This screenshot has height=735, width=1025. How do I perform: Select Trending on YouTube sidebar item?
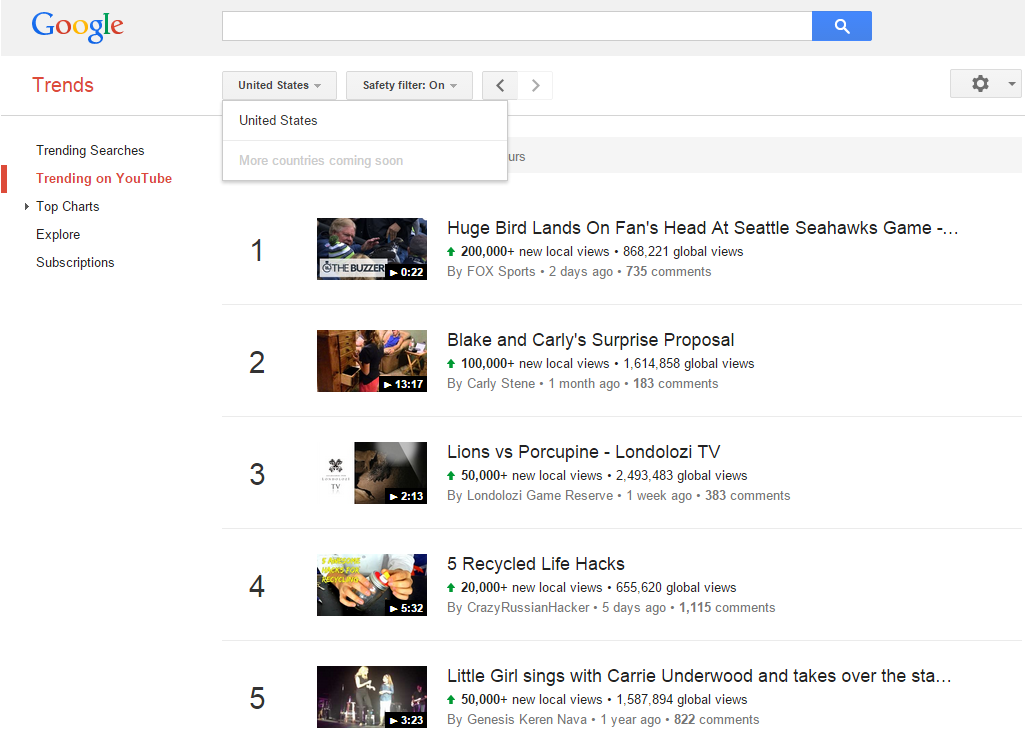pos(104,179)
